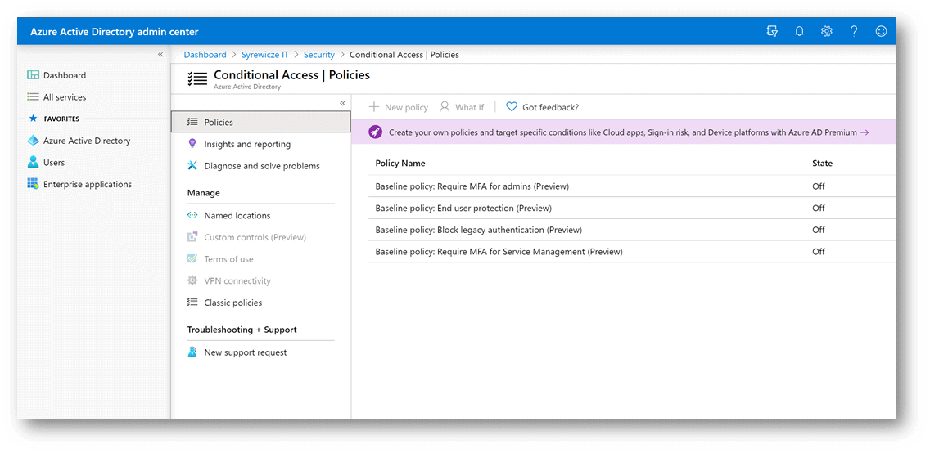930x453 pixels.
Task: Click the Security breadcrumb link
Action: click(x=319, y=55)
